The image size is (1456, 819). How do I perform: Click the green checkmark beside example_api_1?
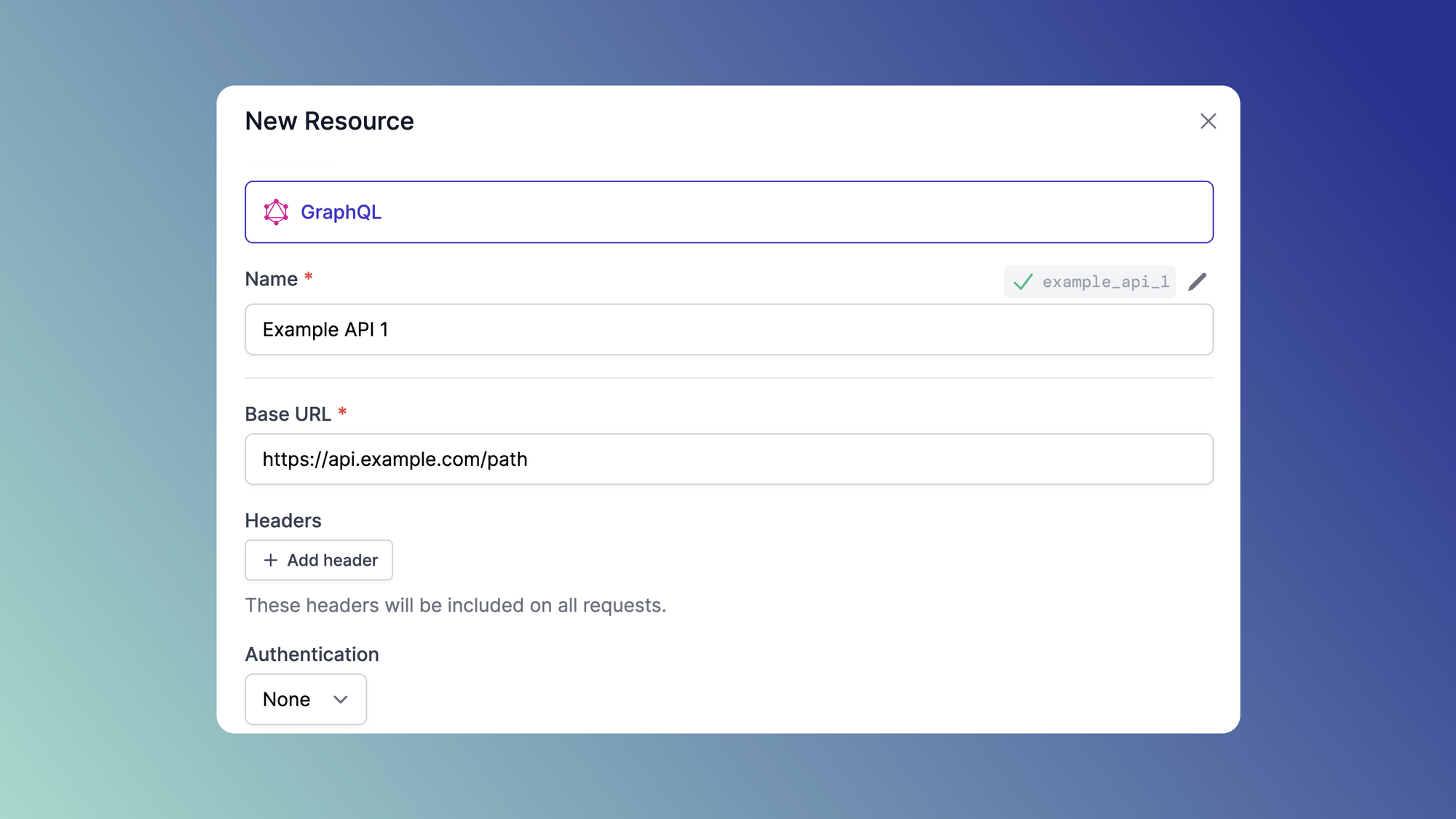tap(1023, 282)
